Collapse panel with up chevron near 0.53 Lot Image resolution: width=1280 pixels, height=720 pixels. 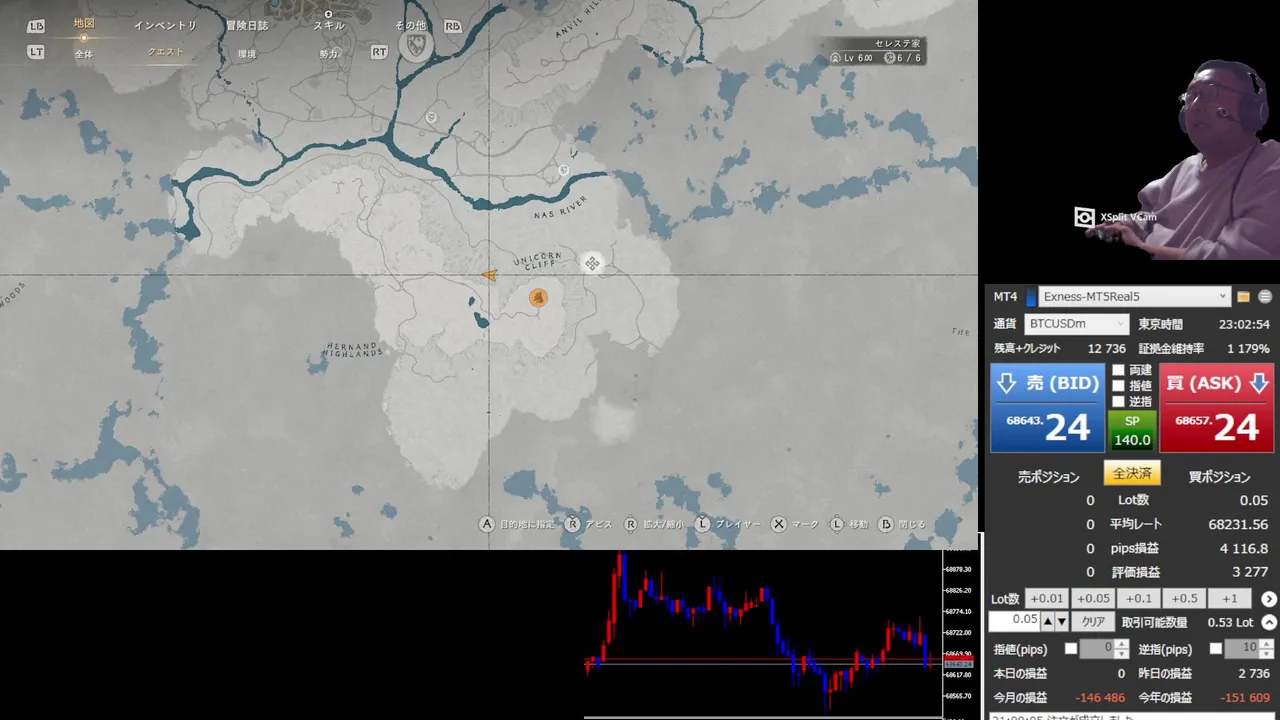[1269, 622]
